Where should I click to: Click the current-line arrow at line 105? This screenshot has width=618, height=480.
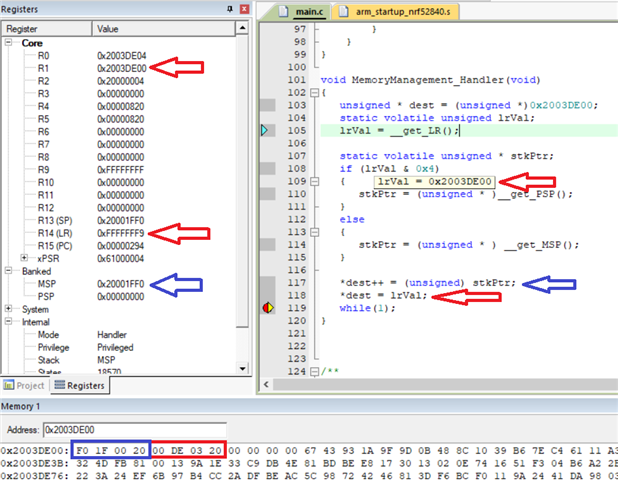click(x=265, y=130)
